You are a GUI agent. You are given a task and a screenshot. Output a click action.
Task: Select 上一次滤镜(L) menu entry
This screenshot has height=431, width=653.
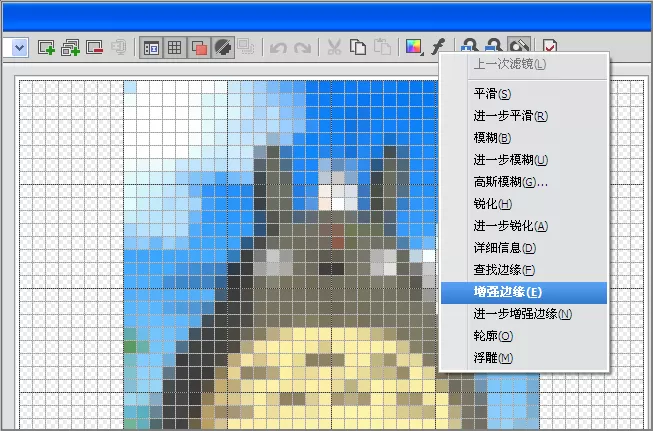524,64
